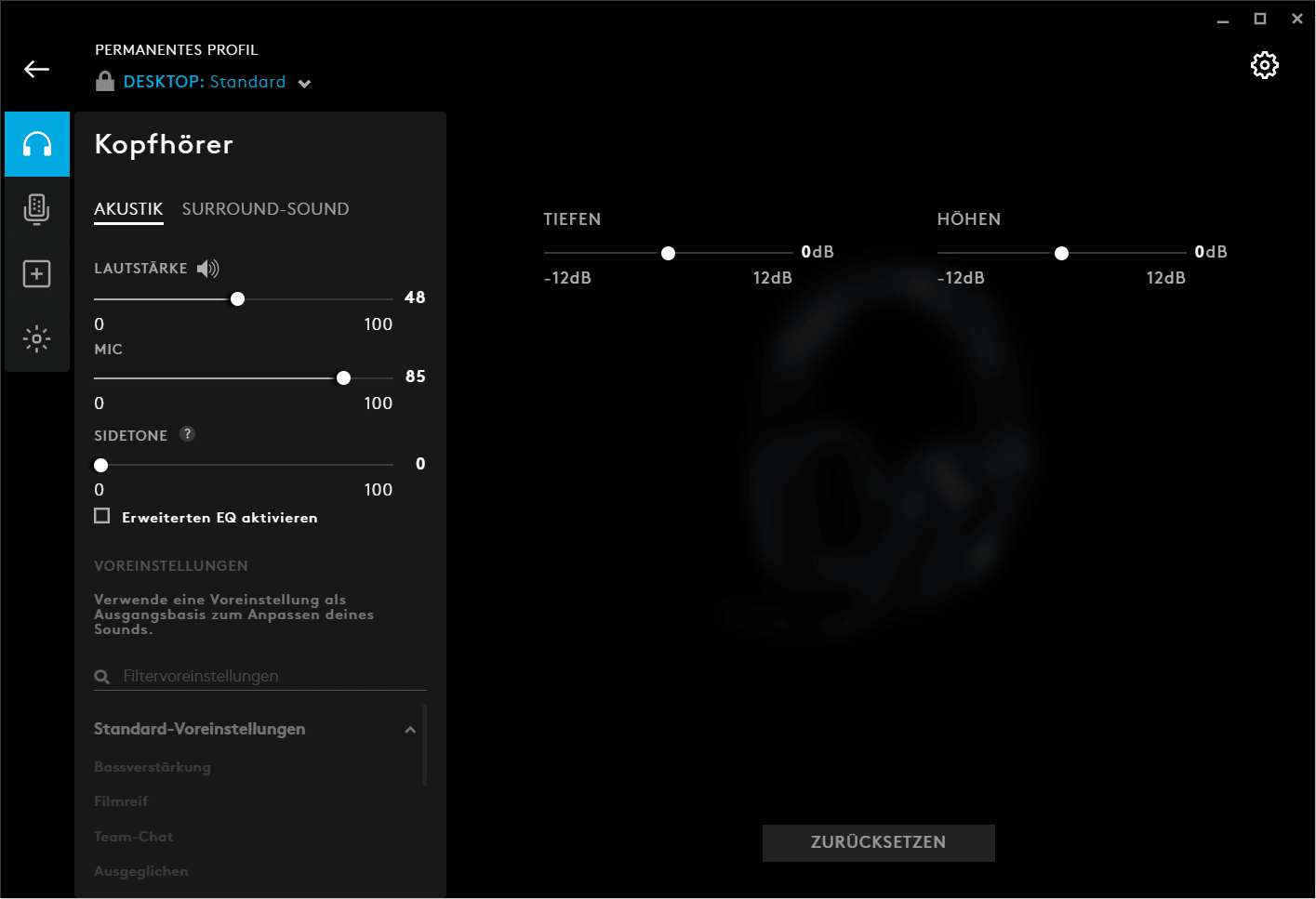Select the Team-Chat preset
Screen dimensions: 1316x899
134,837
